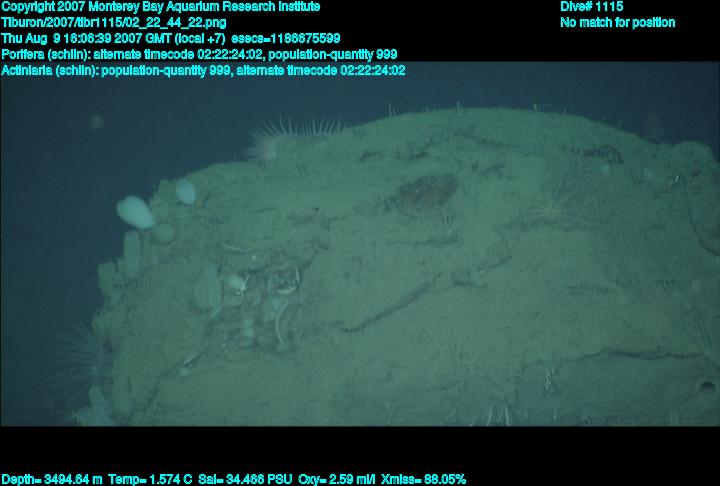Screen dimensions: 720x486
Task: Select the Xmiss= 88.05% value
Action: (423, 480)
